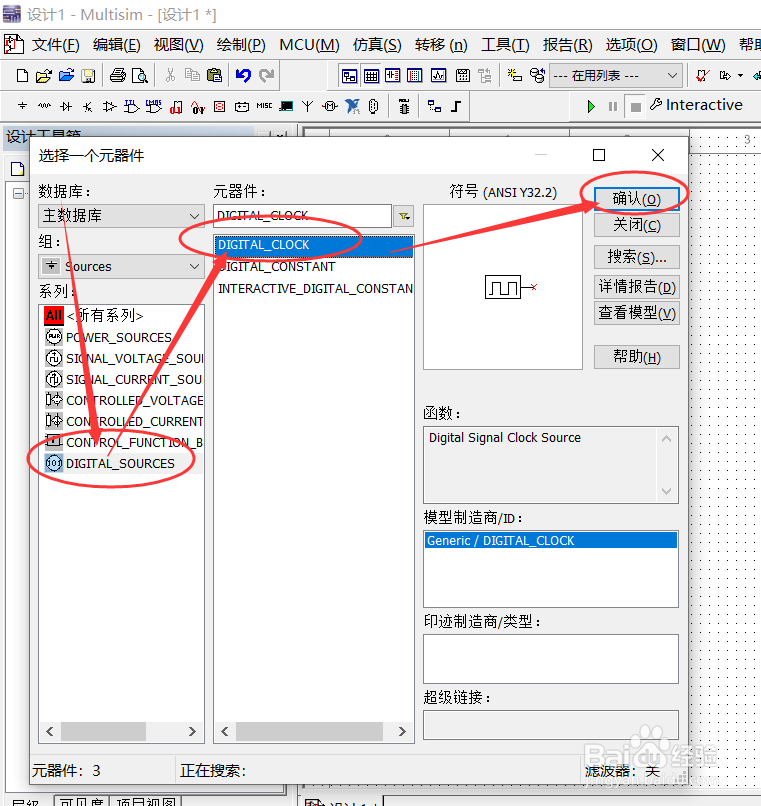Click the 搜索(S)... button
The image size is (761, 806).
click(637, 257)
